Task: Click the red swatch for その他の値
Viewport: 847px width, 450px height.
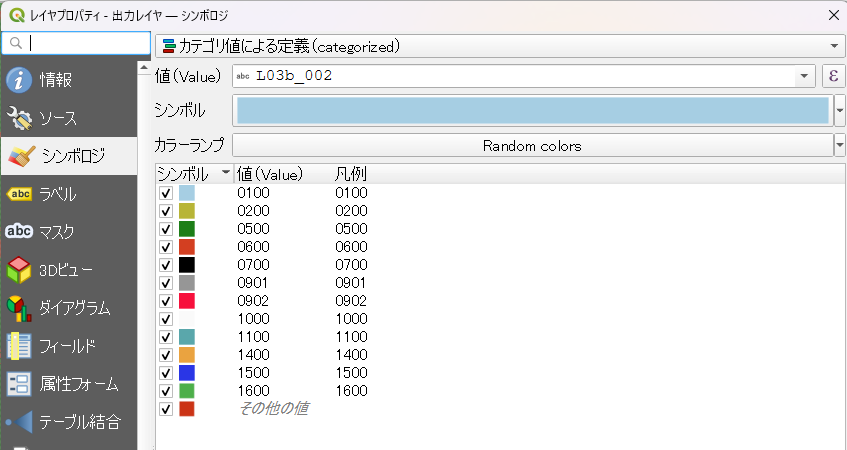Action: tap(187, 408)
